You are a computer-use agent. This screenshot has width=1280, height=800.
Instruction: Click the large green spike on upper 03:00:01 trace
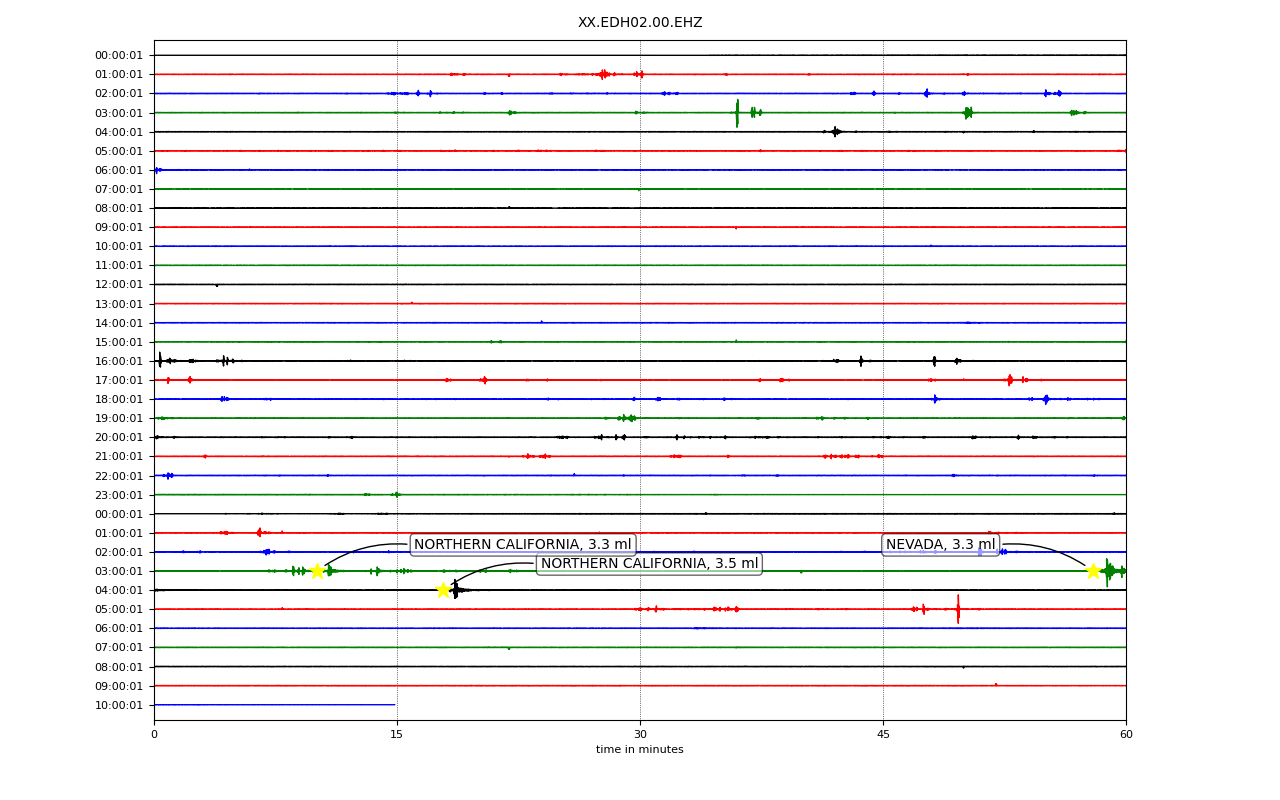pos(737,113)
